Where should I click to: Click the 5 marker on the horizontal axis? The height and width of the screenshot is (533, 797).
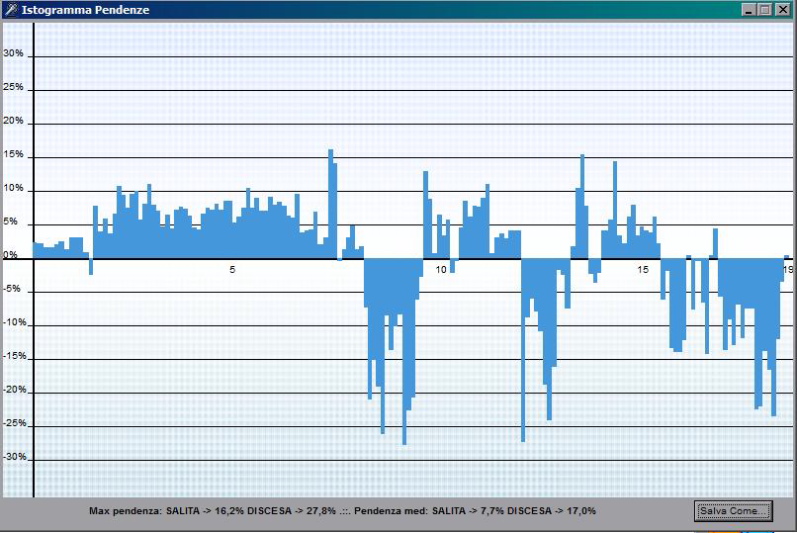(x=232, y=270)
